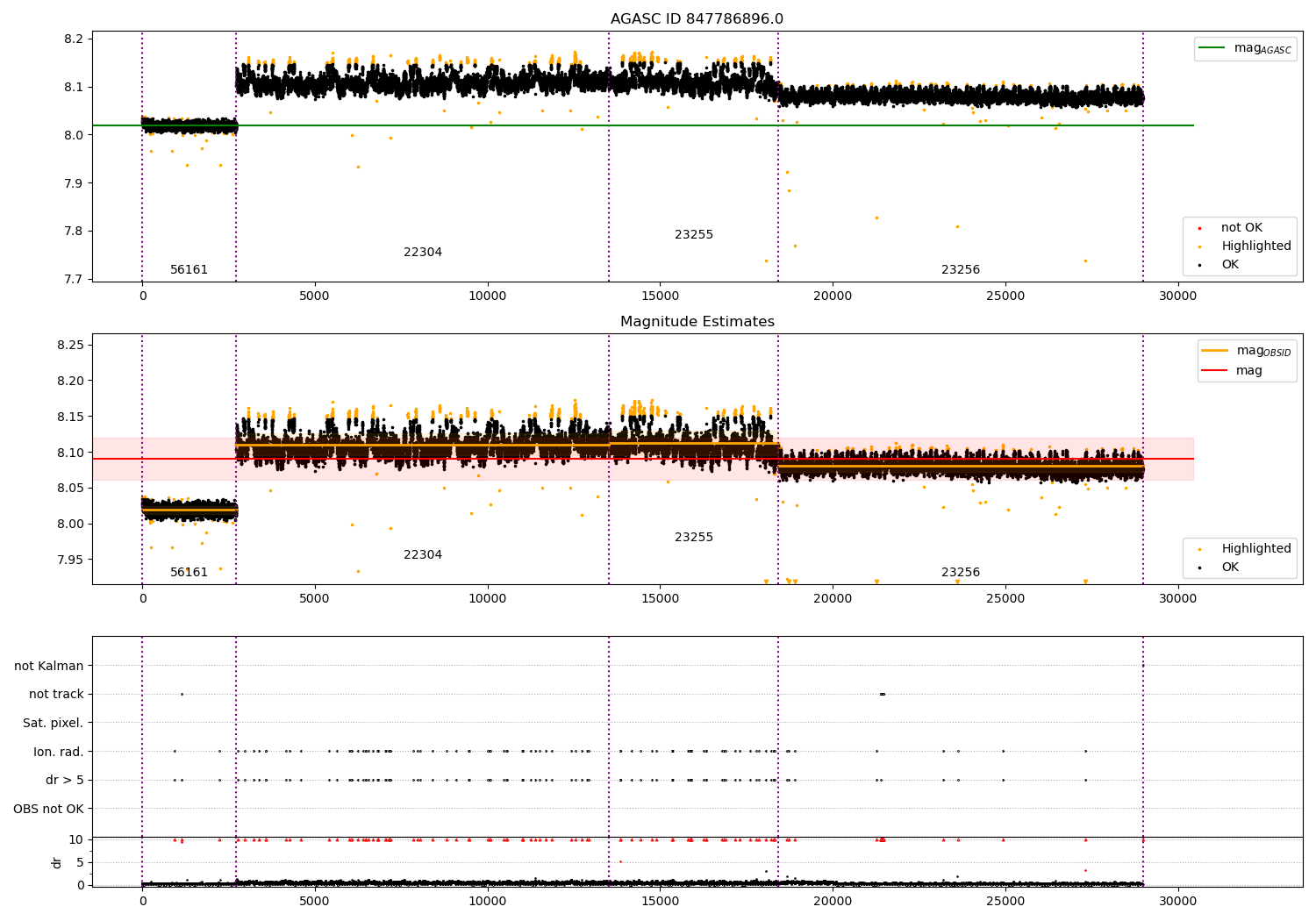This screenshot has width=1316, height=921.
Task: Click the plot title "AGASC ID 847786896.0"
Action: pos(697,19)
